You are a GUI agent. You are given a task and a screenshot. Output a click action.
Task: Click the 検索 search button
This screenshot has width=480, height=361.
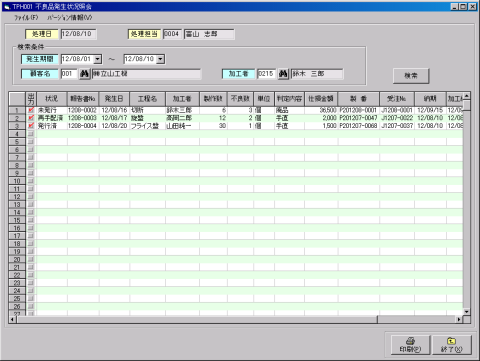tap(411, 76)
